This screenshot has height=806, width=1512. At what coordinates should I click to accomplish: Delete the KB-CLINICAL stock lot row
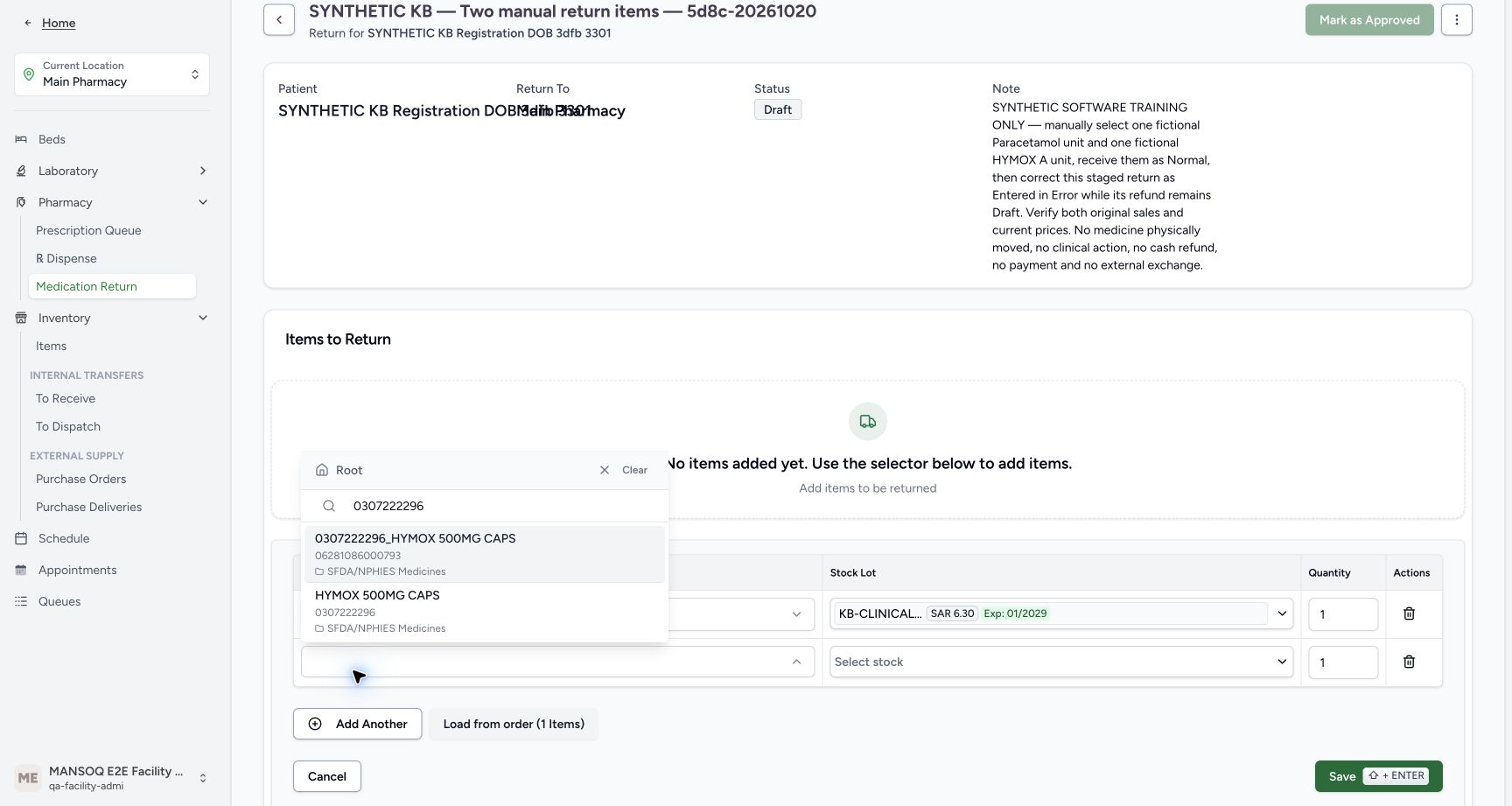click(x=1409, y=613)
